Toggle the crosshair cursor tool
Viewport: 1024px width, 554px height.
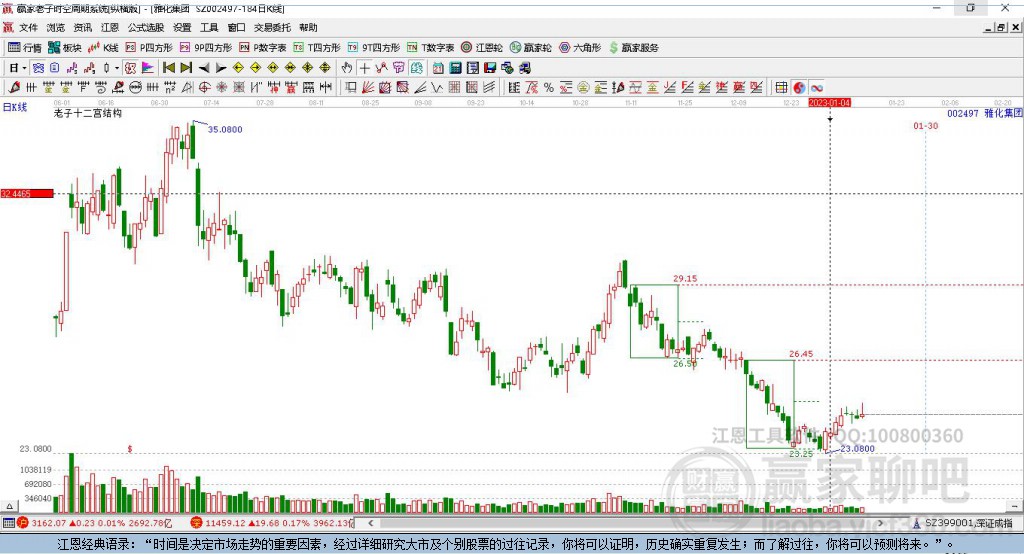click(364, 68)
